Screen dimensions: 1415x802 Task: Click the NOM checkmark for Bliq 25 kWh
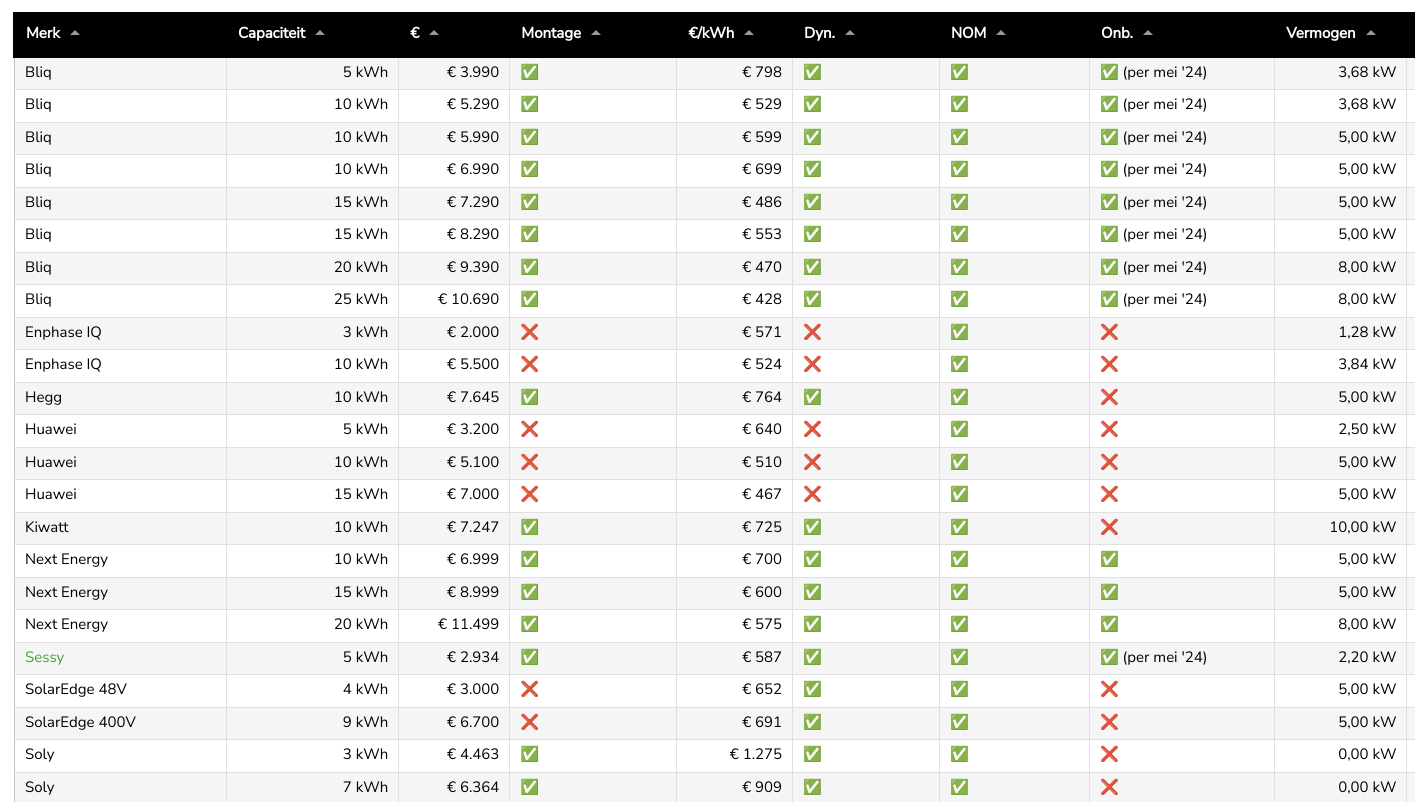coord(959,299)
